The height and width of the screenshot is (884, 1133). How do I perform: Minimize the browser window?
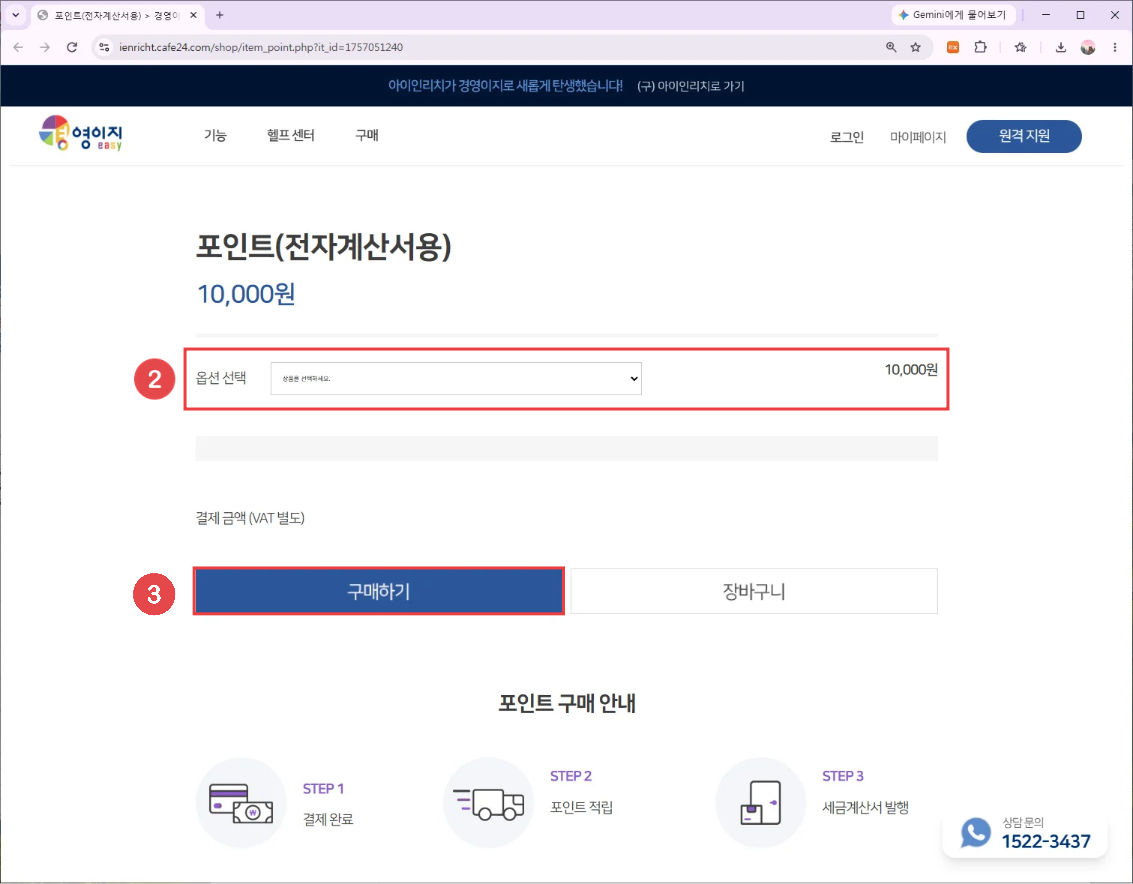[x=1046, y=14]
